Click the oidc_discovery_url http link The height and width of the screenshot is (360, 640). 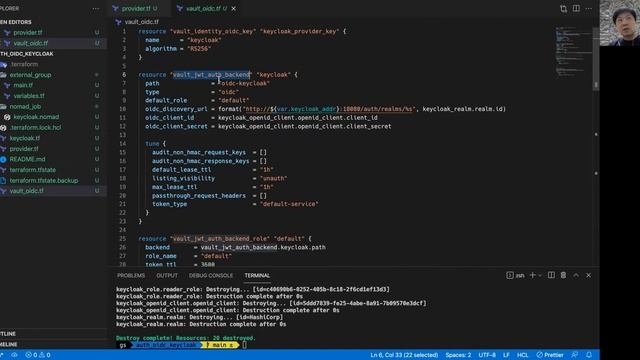pyautogui.click(x=329, y=109)
